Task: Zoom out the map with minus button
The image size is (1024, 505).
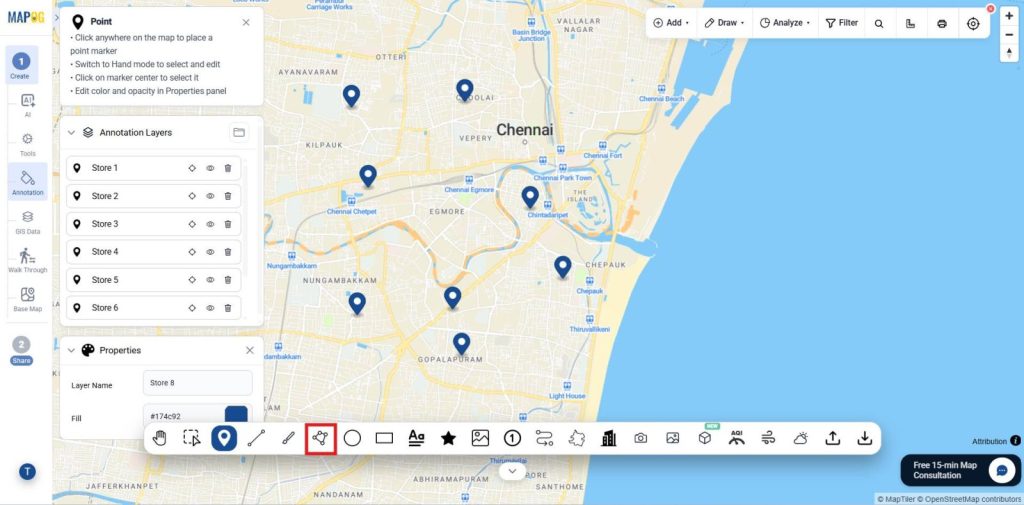Action: (x=1009, y=35)
